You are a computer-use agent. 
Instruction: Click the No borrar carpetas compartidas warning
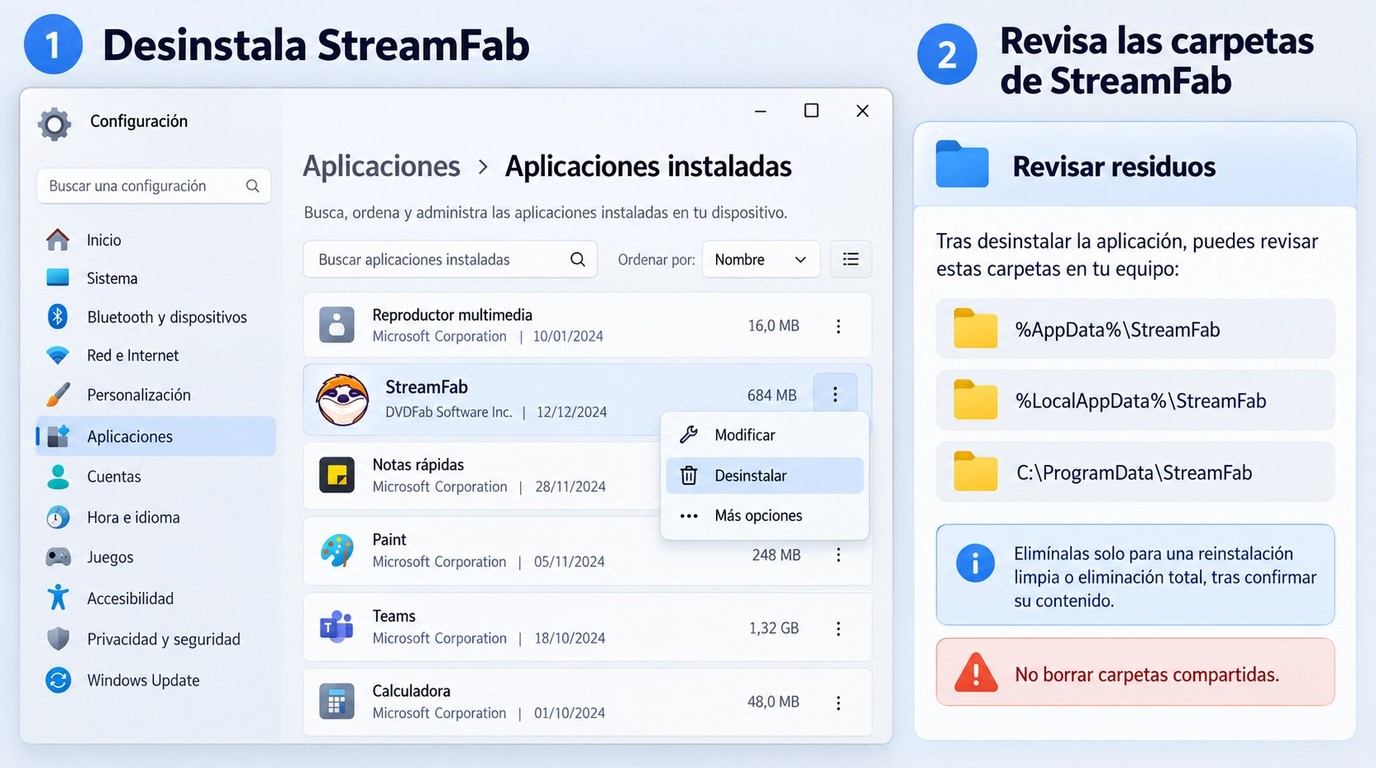(1135, 672)
